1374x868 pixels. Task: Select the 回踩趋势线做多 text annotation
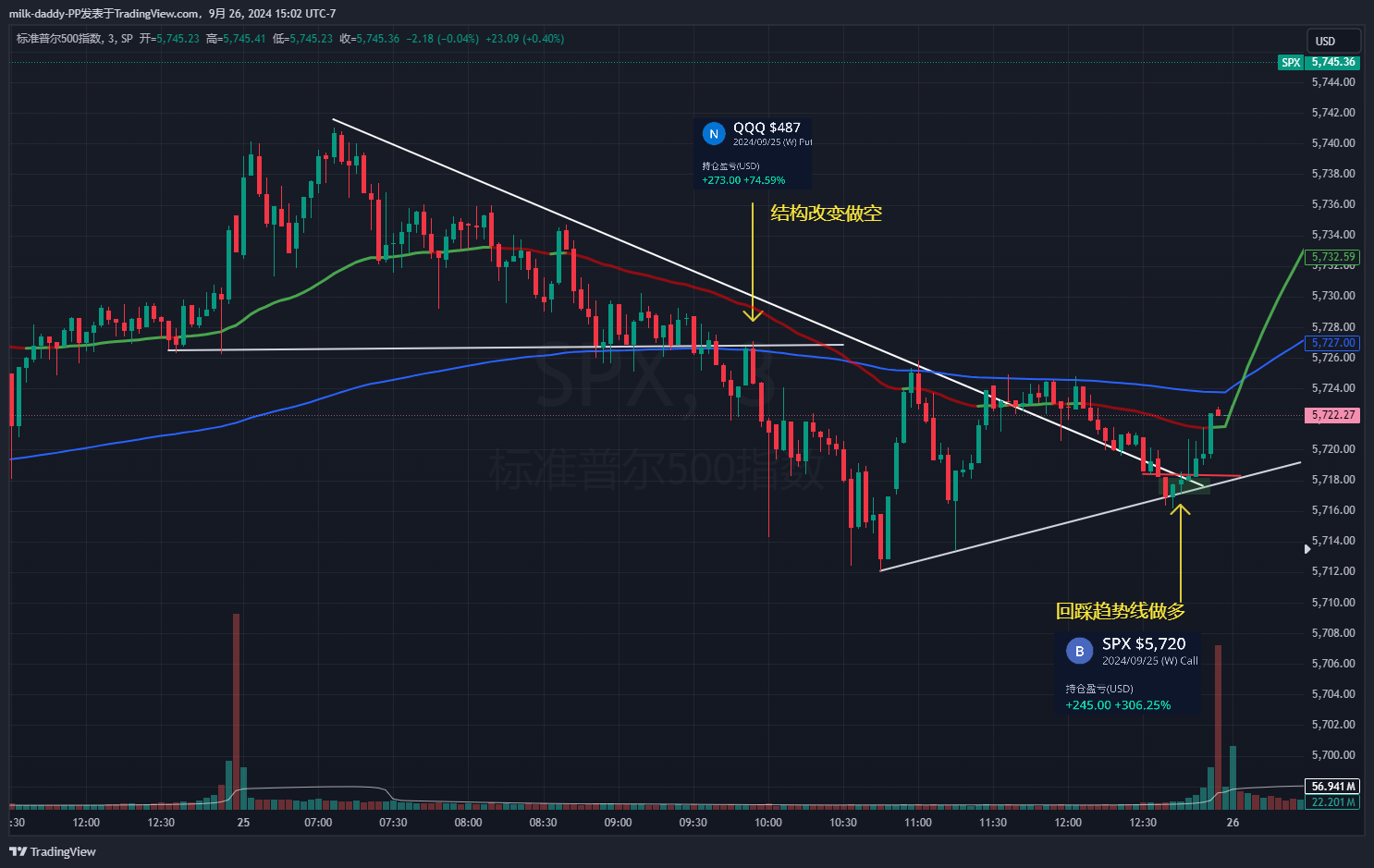[x=1120, y=611]
